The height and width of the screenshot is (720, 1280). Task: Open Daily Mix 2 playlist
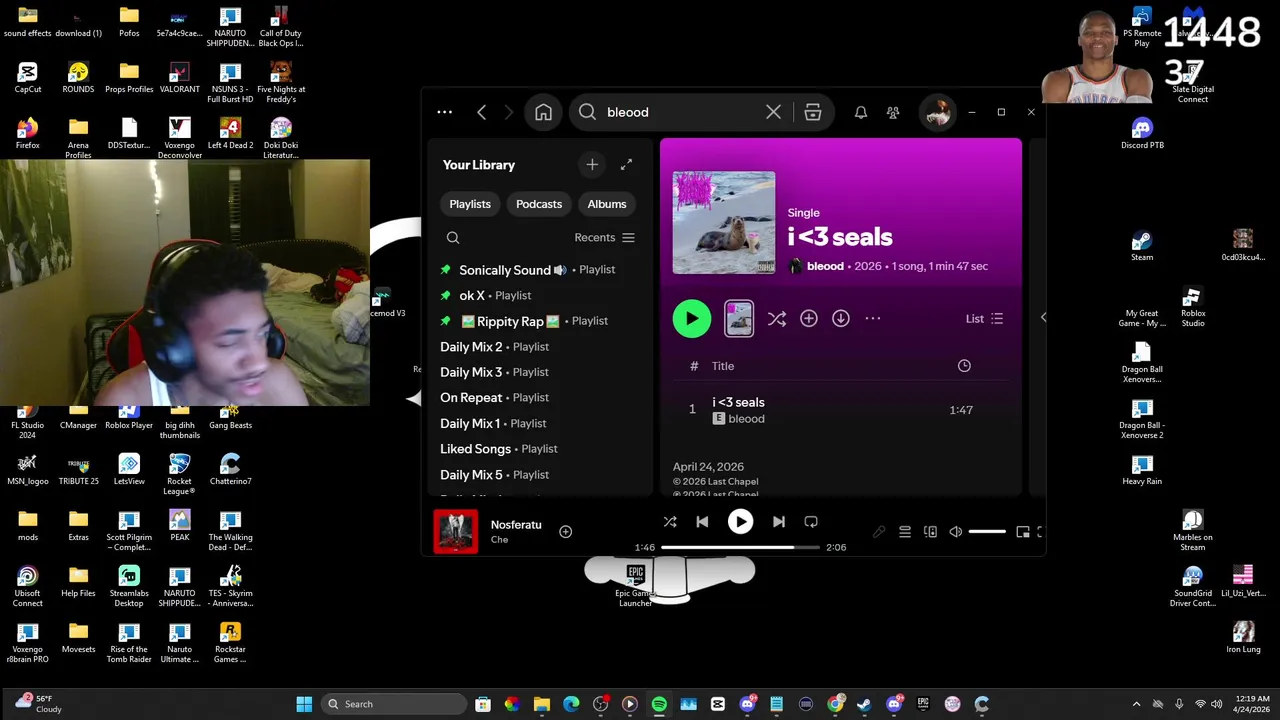coord(538,347)
